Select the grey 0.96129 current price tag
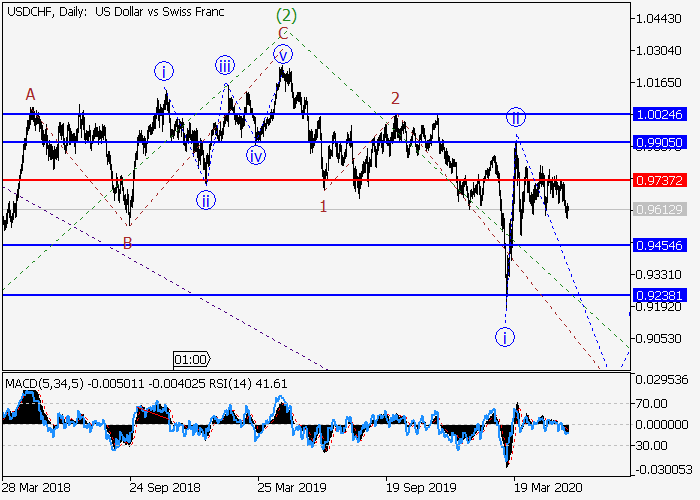Image resolution: width=700 pixels, height=500 pixels. point(659,209)
